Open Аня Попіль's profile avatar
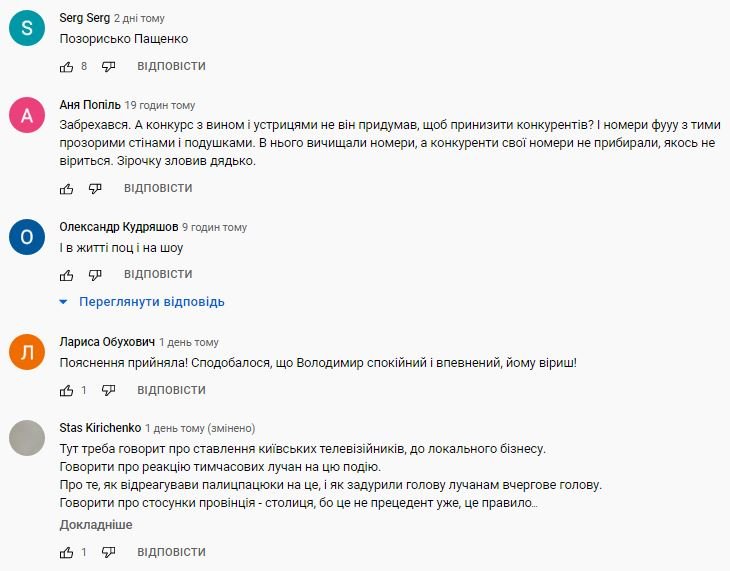Viewport: 730px width, 571px height. [x=27, y=116]
